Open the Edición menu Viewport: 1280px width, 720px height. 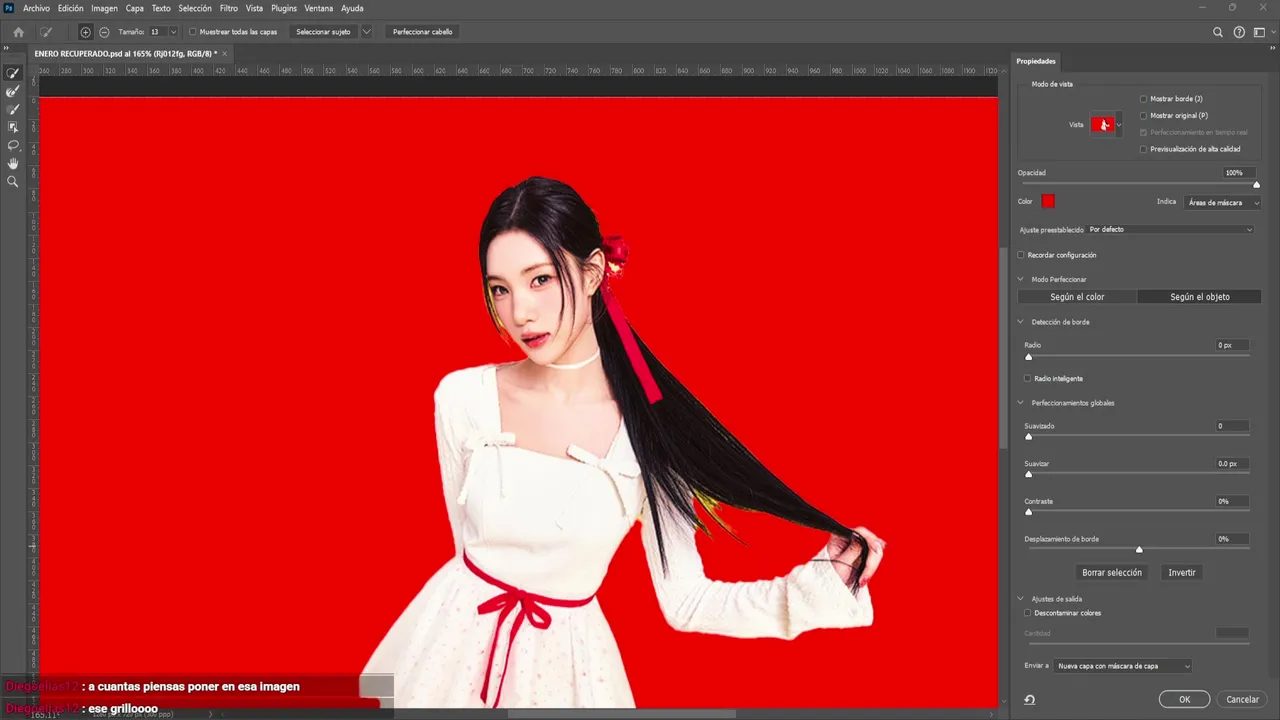click(x=70, y=8)
